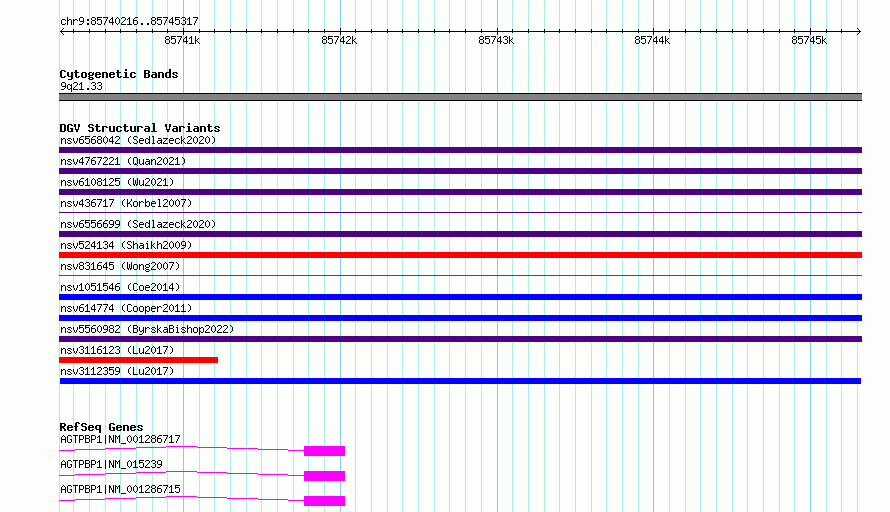Viewport: 890px width, 512px height.
Task: Open variant nsv6568042 (Sedlazeck2020) label
Action: pos(138,140)
